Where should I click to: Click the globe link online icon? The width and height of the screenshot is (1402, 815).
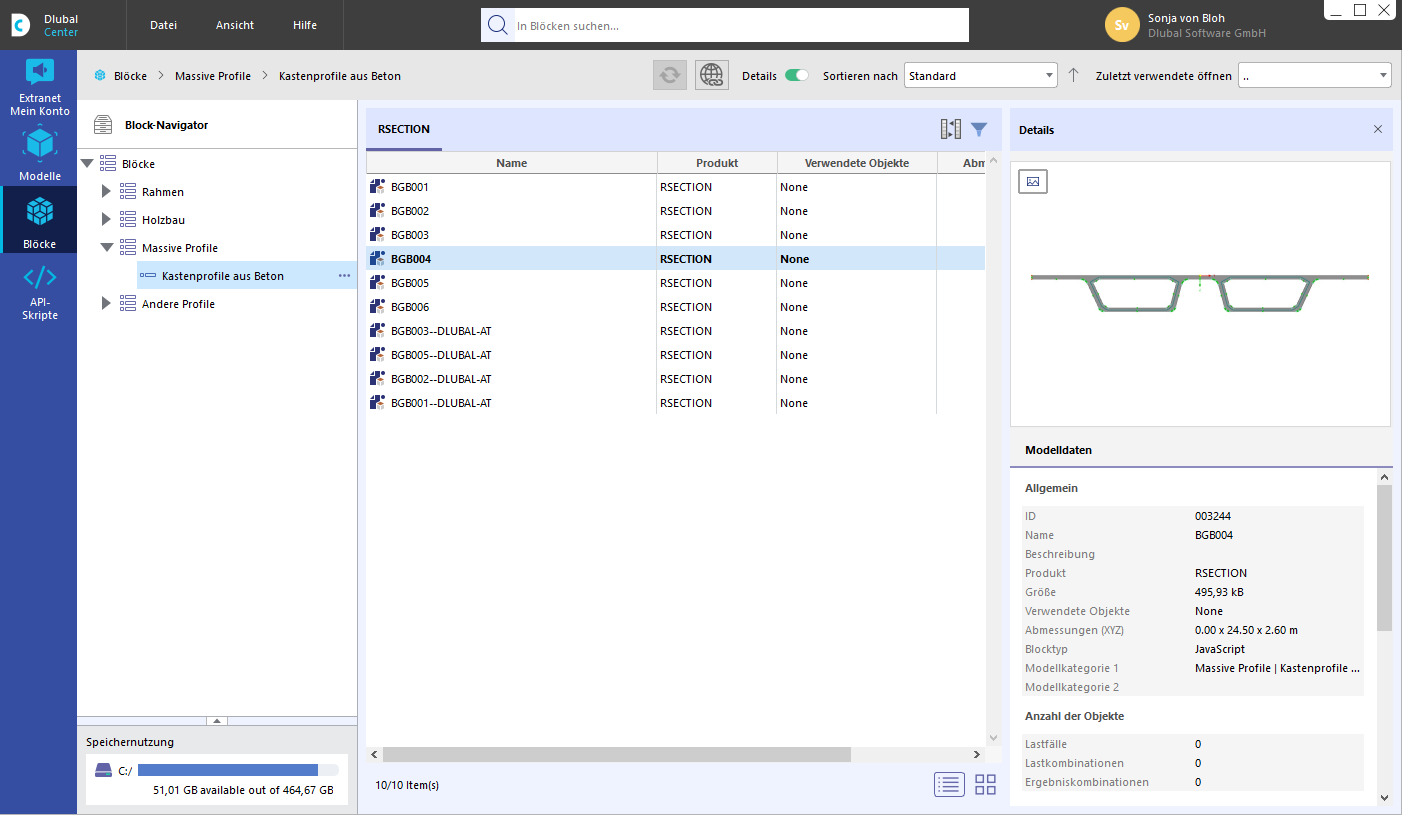click(x=711, y=75)
